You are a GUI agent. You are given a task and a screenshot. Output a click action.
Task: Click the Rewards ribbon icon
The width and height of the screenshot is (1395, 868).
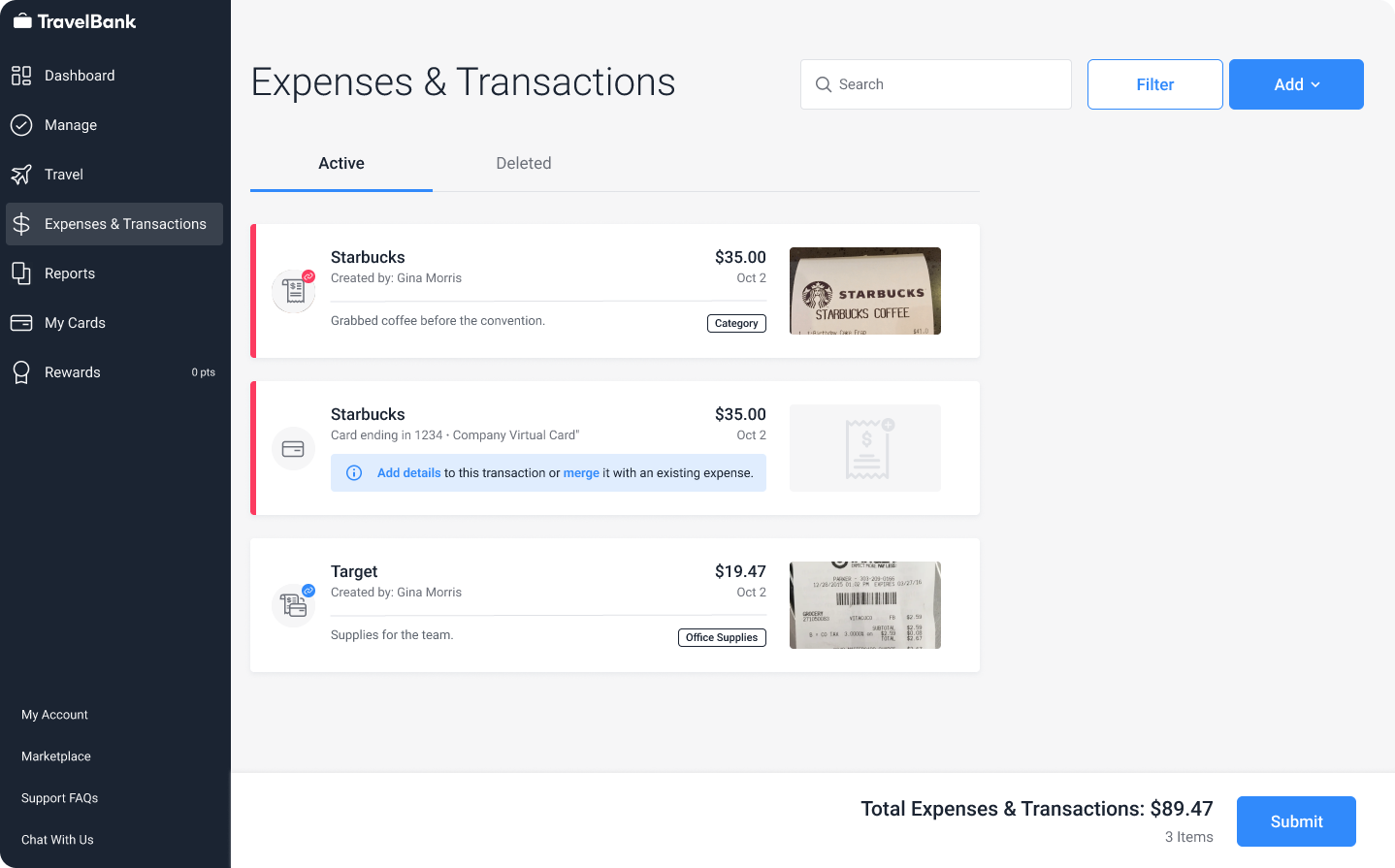point(21,372)
